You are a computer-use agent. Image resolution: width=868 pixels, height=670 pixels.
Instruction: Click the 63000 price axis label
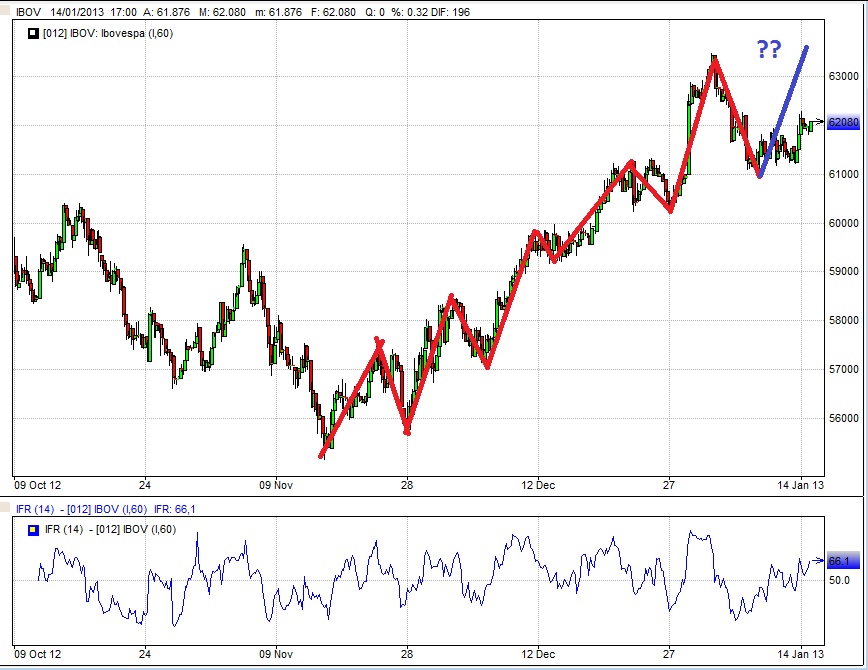(843, 76)
